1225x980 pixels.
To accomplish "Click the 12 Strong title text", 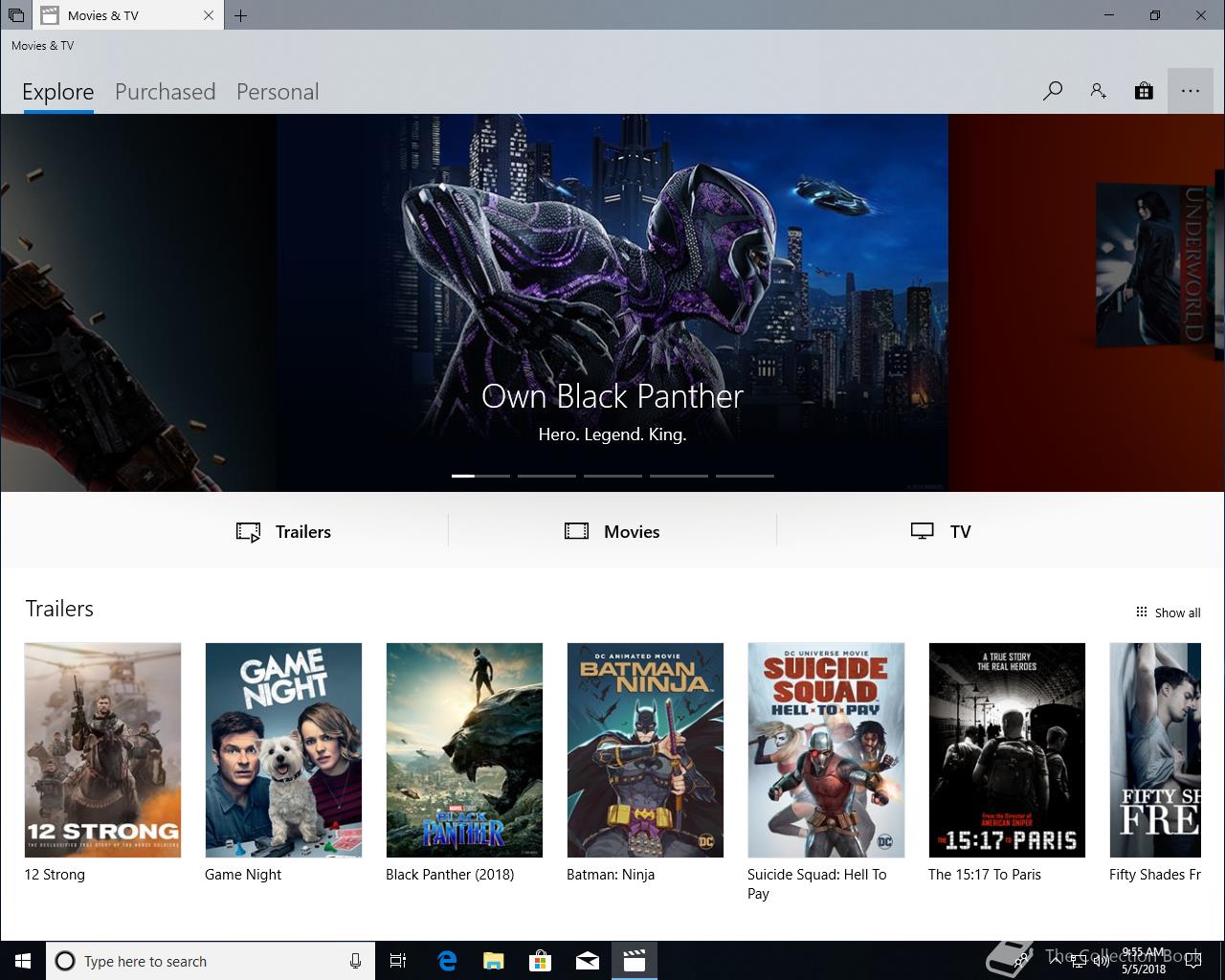I will tap(55, 875).
